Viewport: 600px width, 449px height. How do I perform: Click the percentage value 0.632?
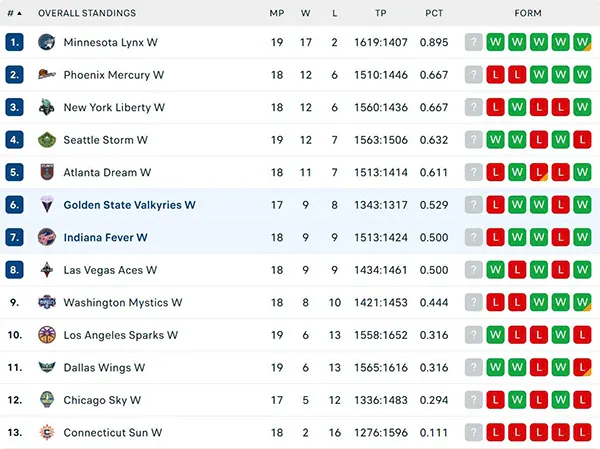(434, 140)
